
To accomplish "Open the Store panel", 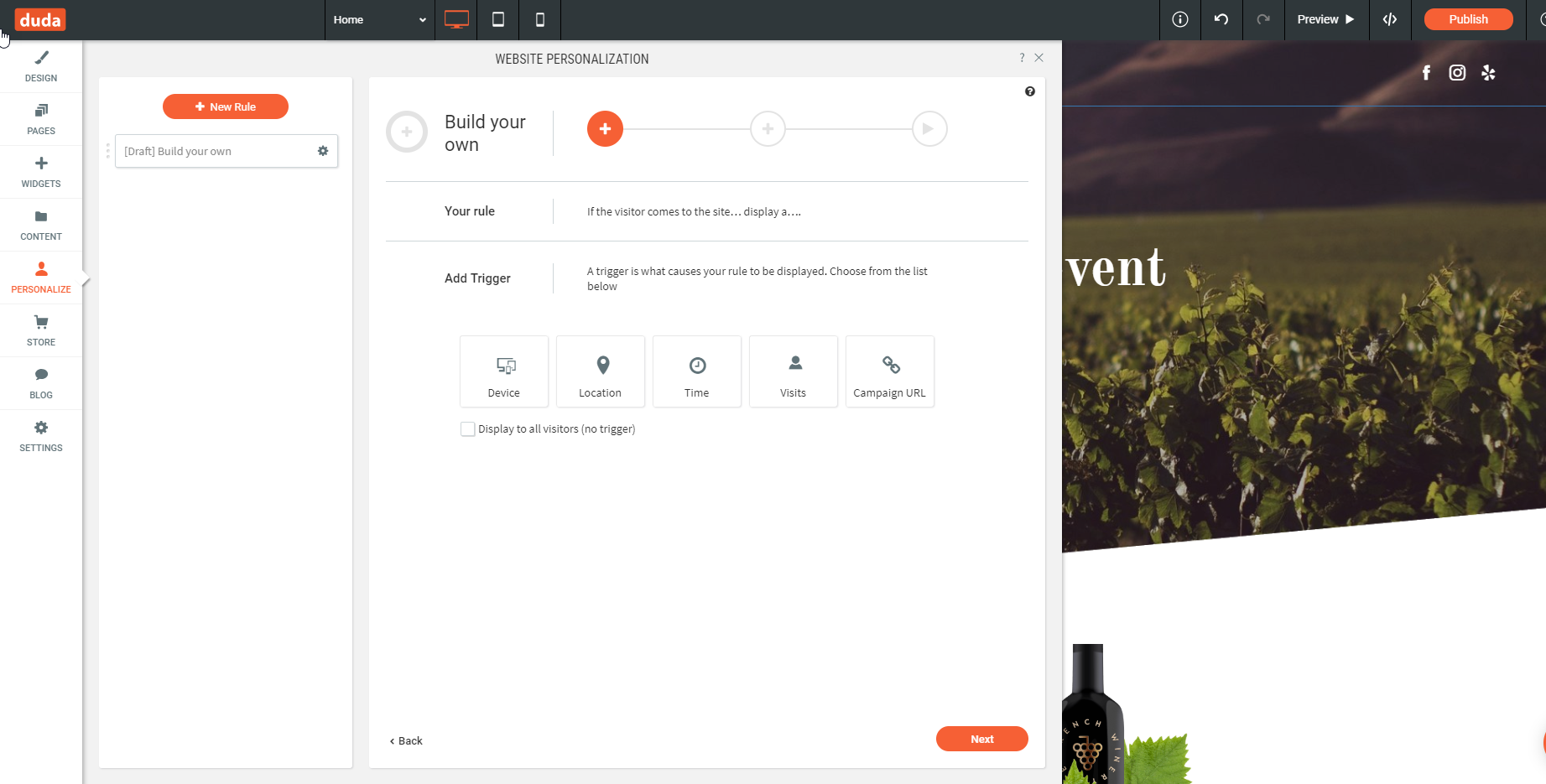I will coord(41,330).
